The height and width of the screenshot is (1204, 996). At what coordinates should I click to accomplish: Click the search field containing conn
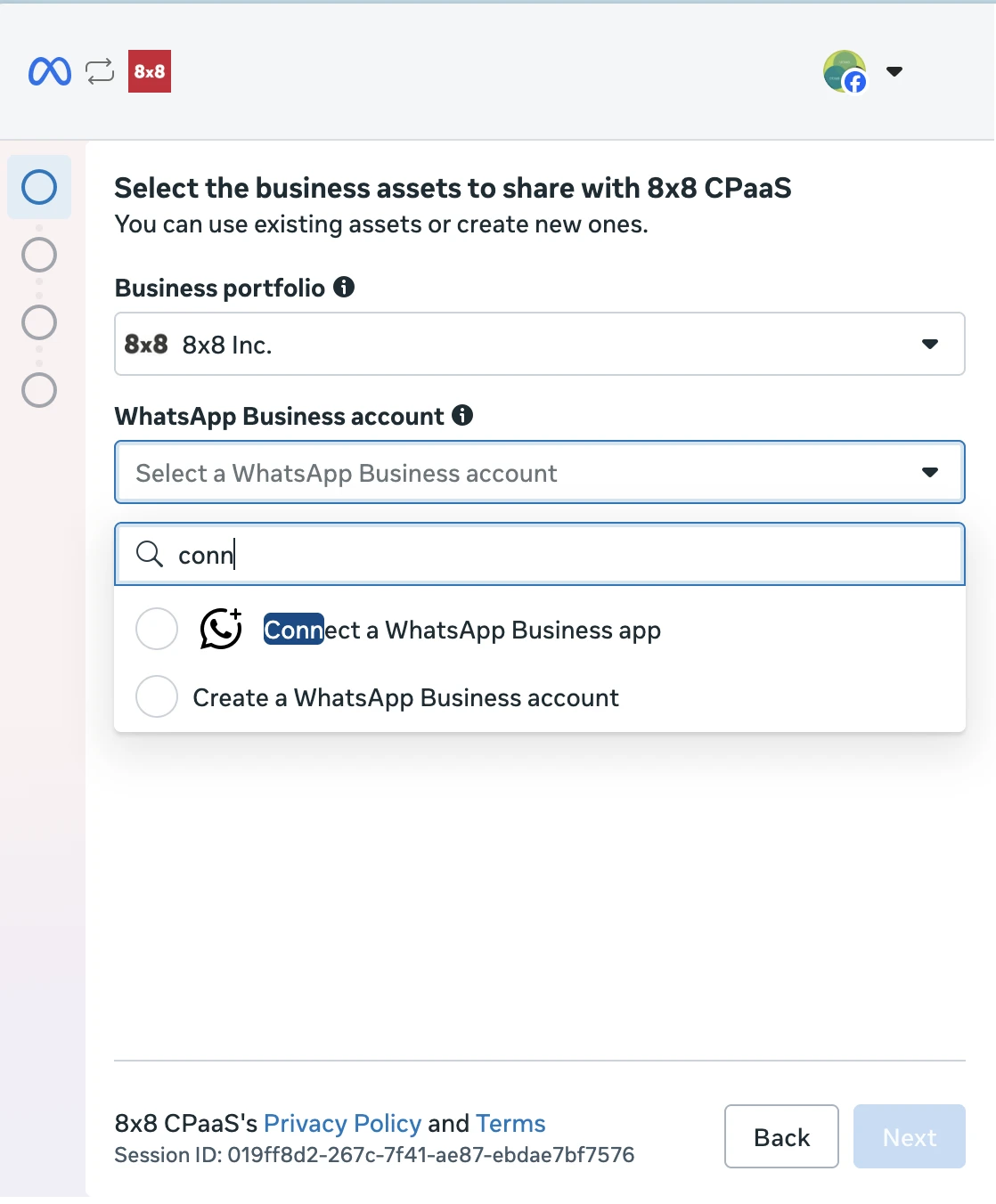click(x=540, y=554)
